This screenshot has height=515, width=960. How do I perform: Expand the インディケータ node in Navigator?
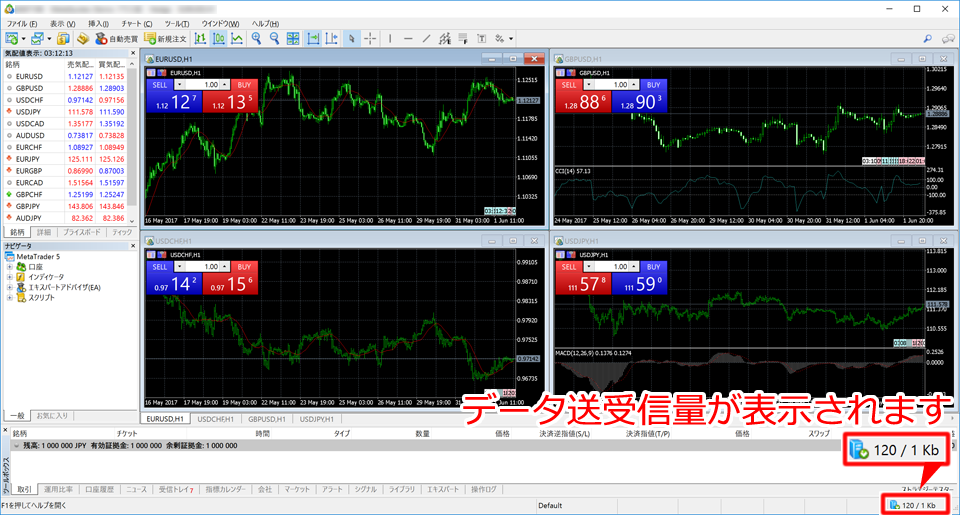9,277
